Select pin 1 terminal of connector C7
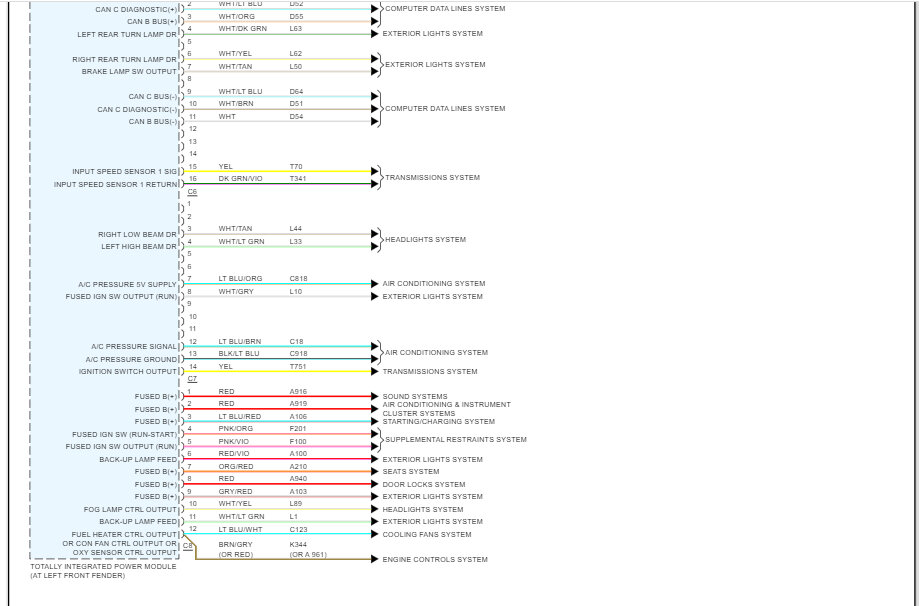 pyautogui.click(x=186, y=391)
